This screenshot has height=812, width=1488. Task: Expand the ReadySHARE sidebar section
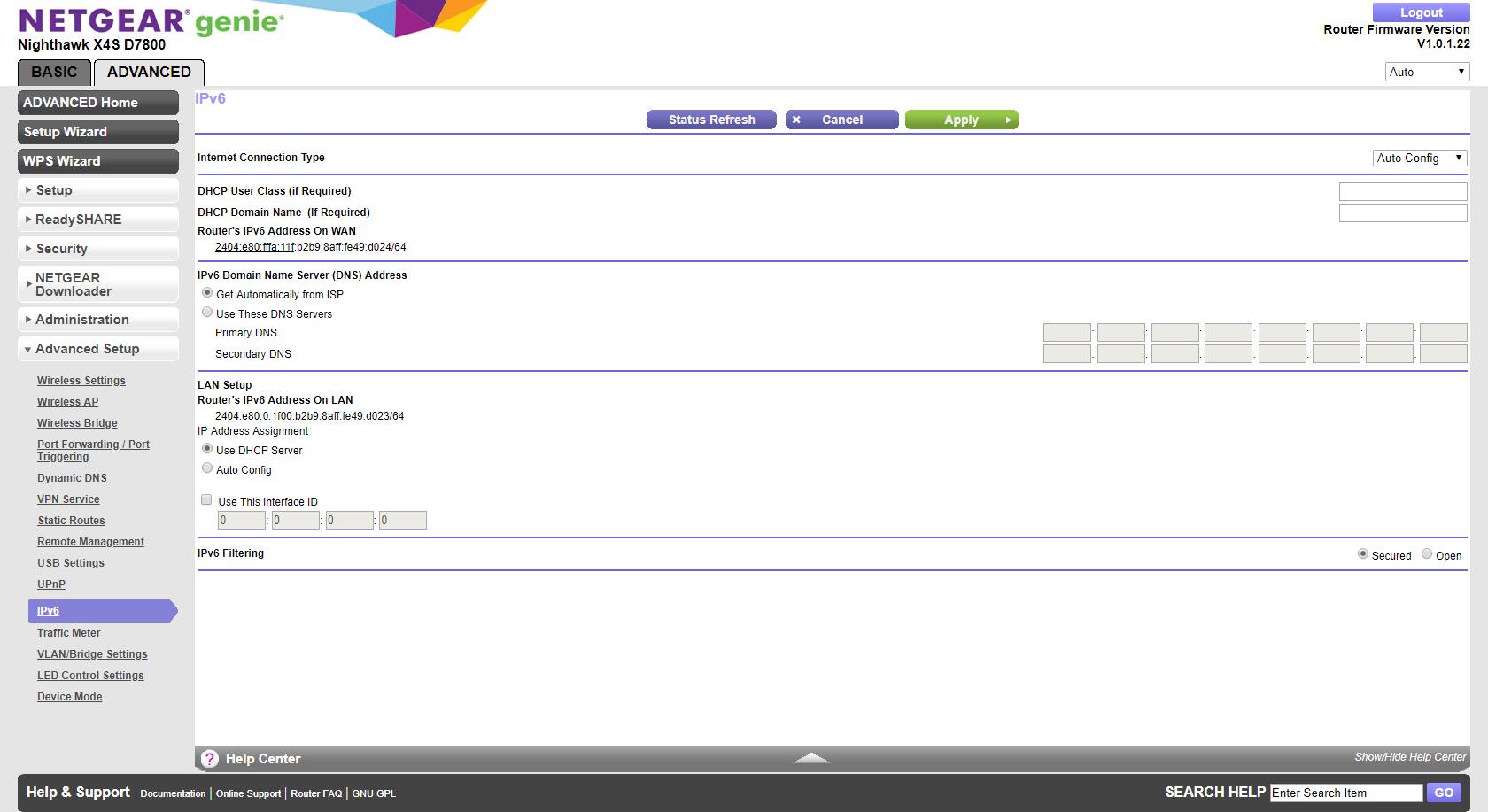[97, 220]
